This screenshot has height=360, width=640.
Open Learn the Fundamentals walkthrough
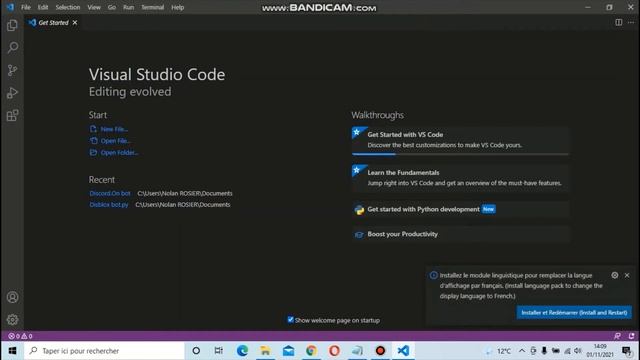(x=460, y=178)
